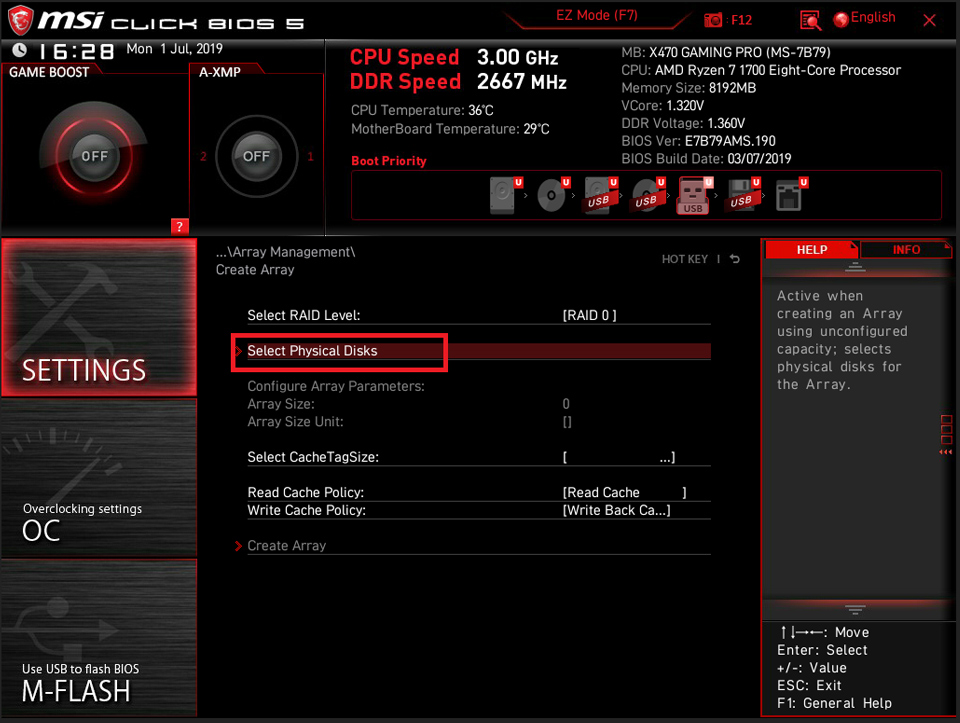Select A-XMP profile 1

tap(310, 156)
